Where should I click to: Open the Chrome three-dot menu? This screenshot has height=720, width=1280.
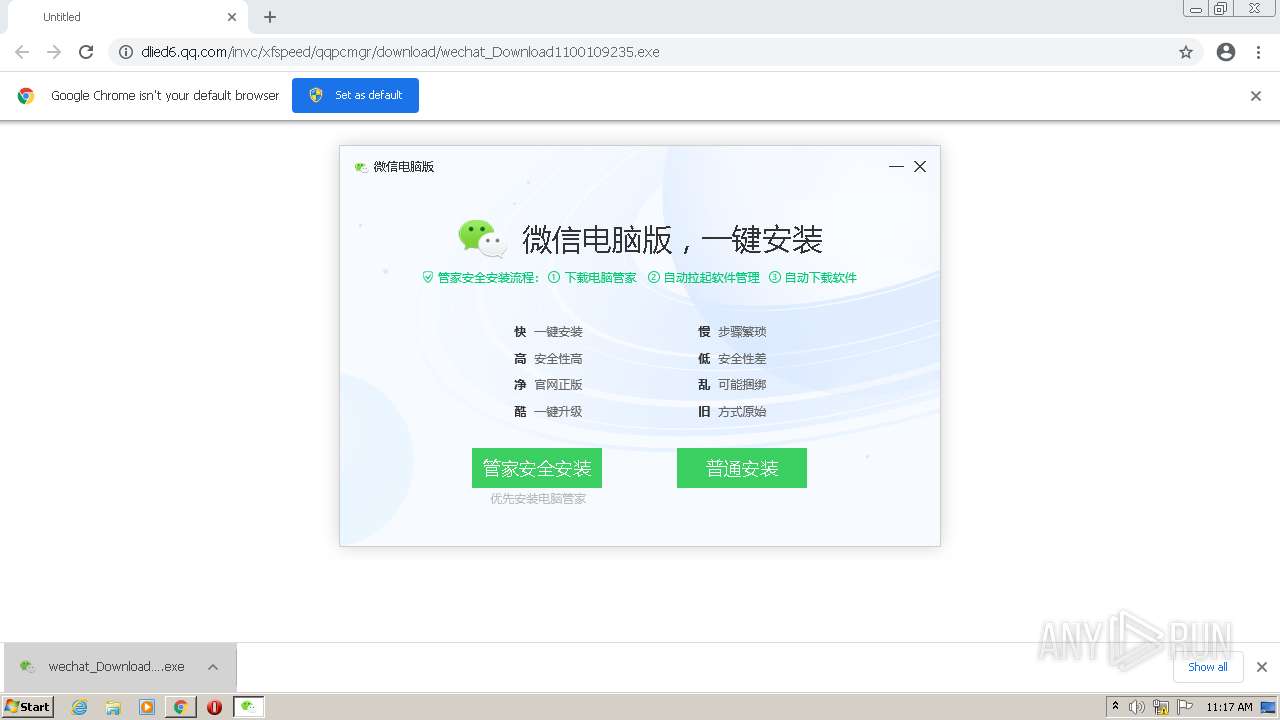pos(1259,52)
